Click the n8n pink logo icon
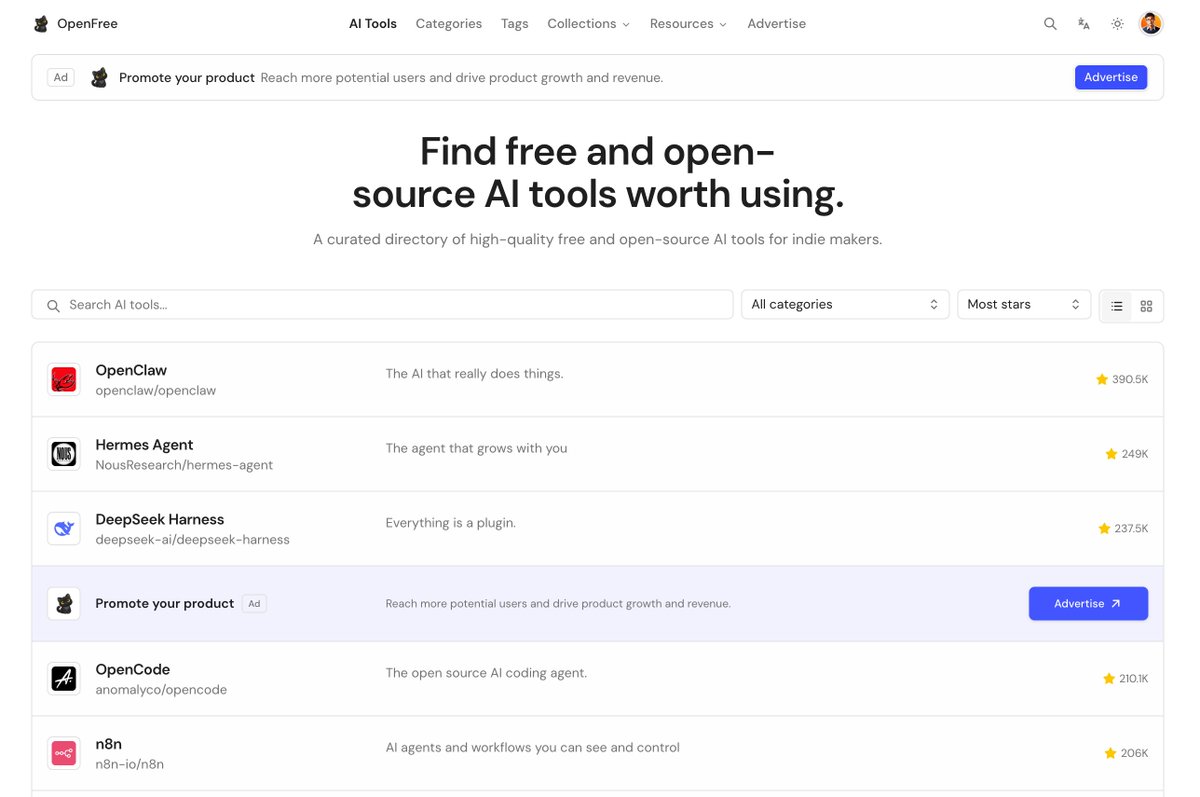This screenshot has height=797, width=1200. point(64,753)
